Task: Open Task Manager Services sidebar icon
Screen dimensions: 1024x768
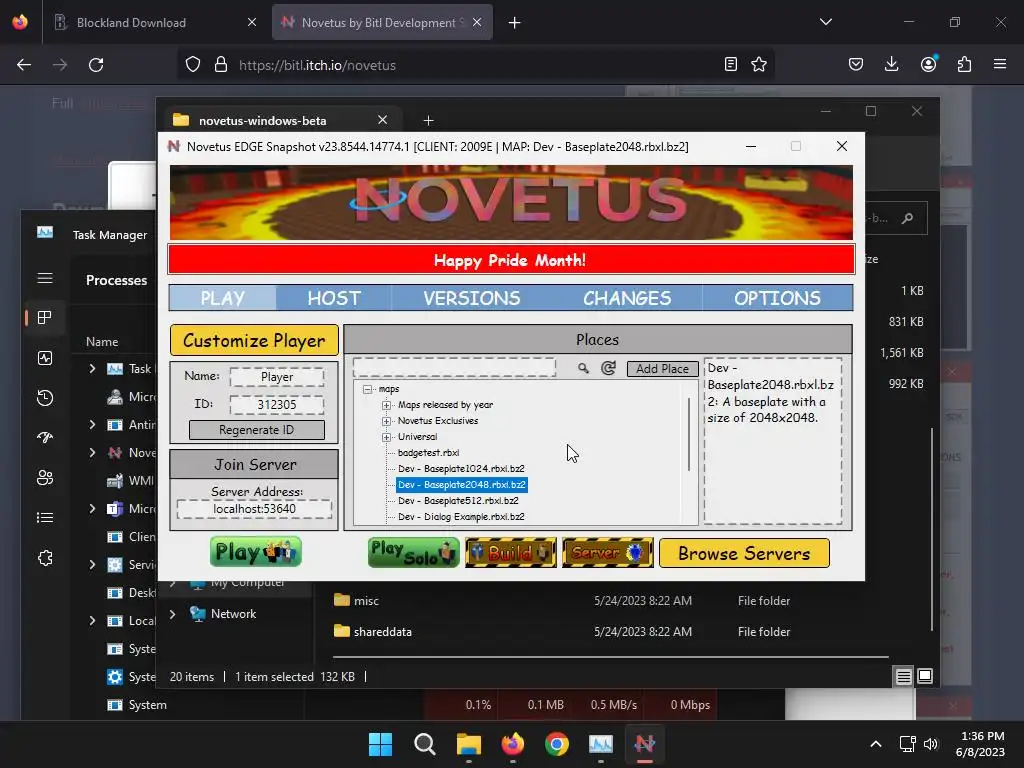Action: [x=45, y=558]
